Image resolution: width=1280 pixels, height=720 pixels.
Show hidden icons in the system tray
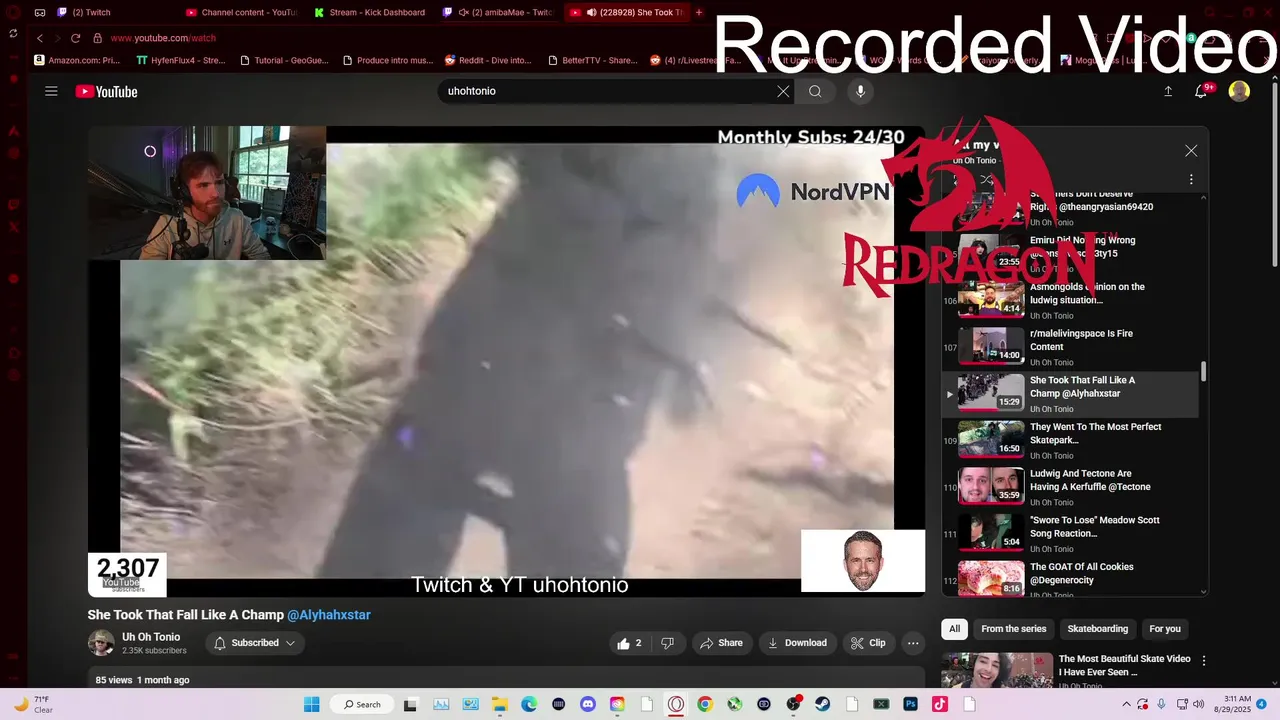pyautogui.click(x=1127, y=704)
